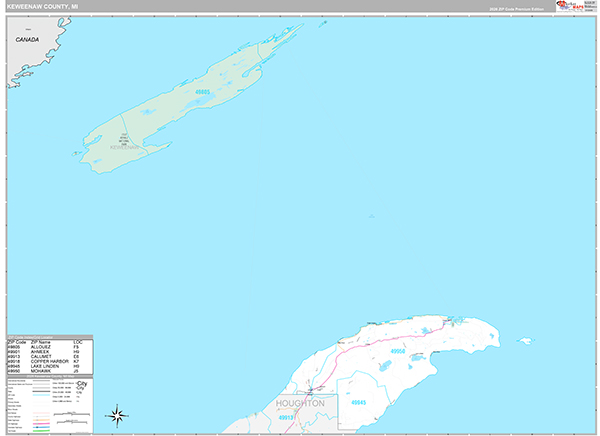Click the map company logo at top right
The width and height of the screenshot is (600, 436).
pyautogui.click(x=576, y=6)
